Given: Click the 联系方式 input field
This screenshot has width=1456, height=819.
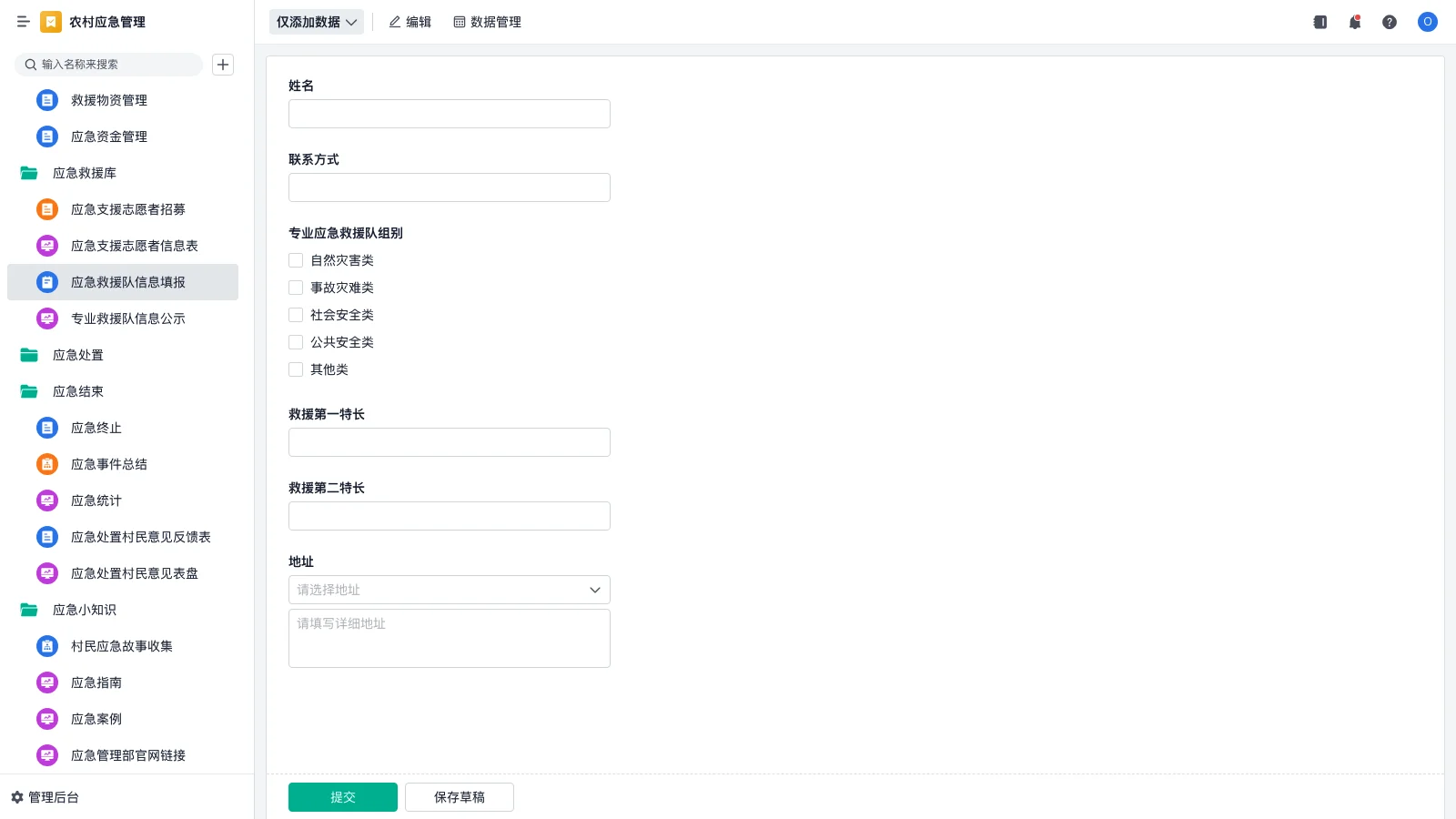Looking at the screenshot, I should click(450, 187).
